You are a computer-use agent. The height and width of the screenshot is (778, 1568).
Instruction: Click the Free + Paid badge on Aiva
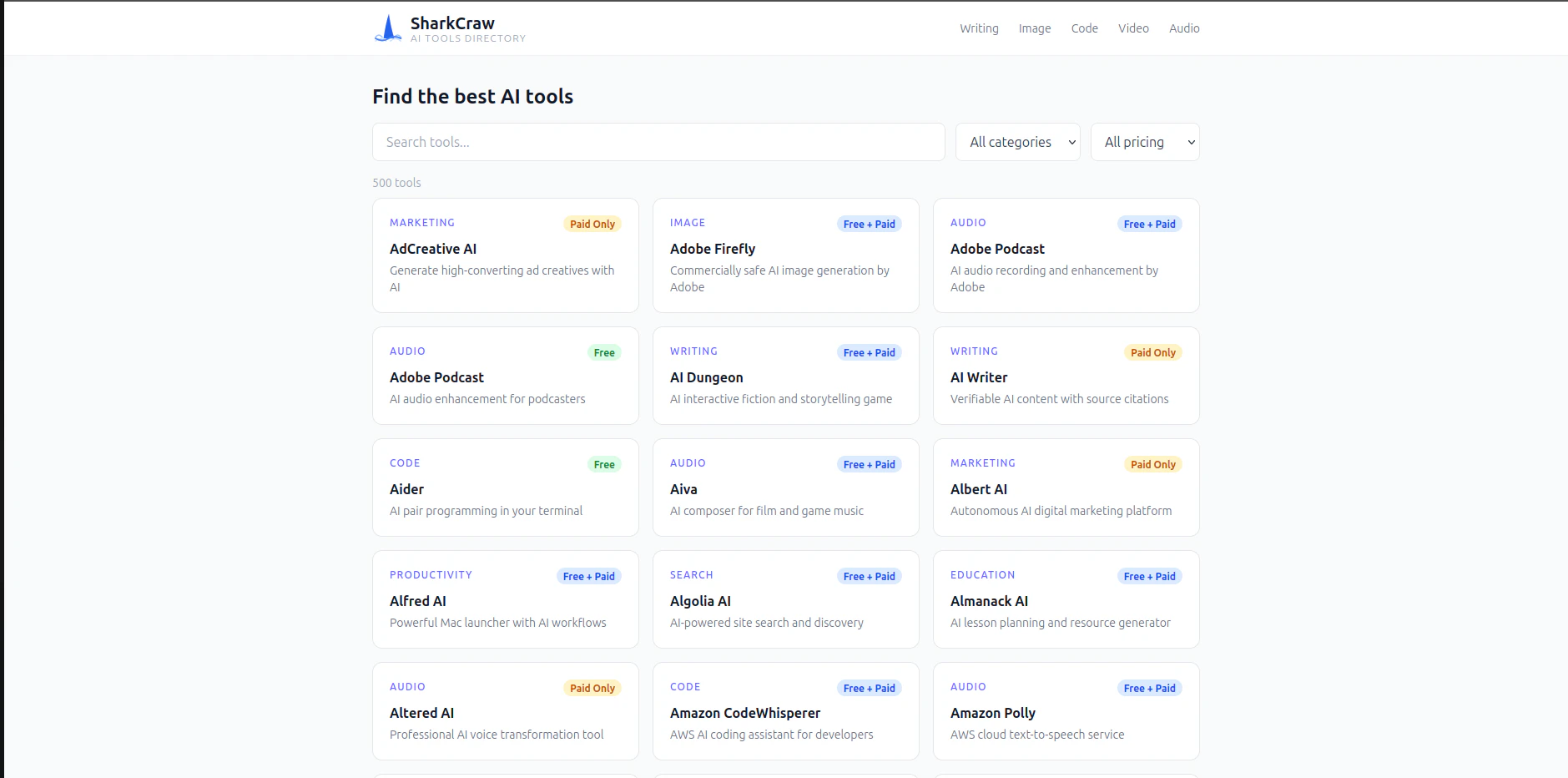869,464
